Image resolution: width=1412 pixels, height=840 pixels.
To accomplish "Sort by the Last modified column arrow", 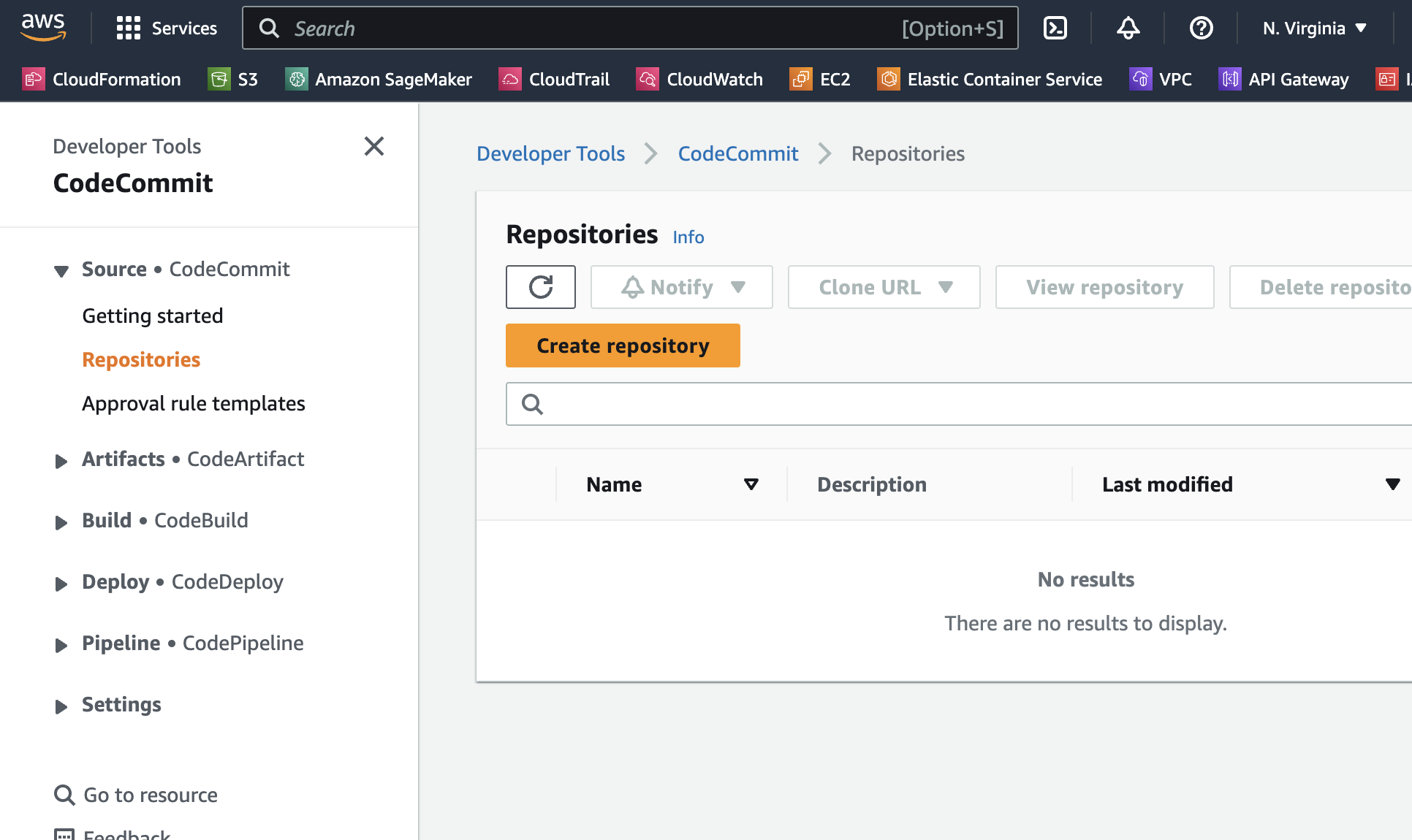I will (x=1392, y=484).
